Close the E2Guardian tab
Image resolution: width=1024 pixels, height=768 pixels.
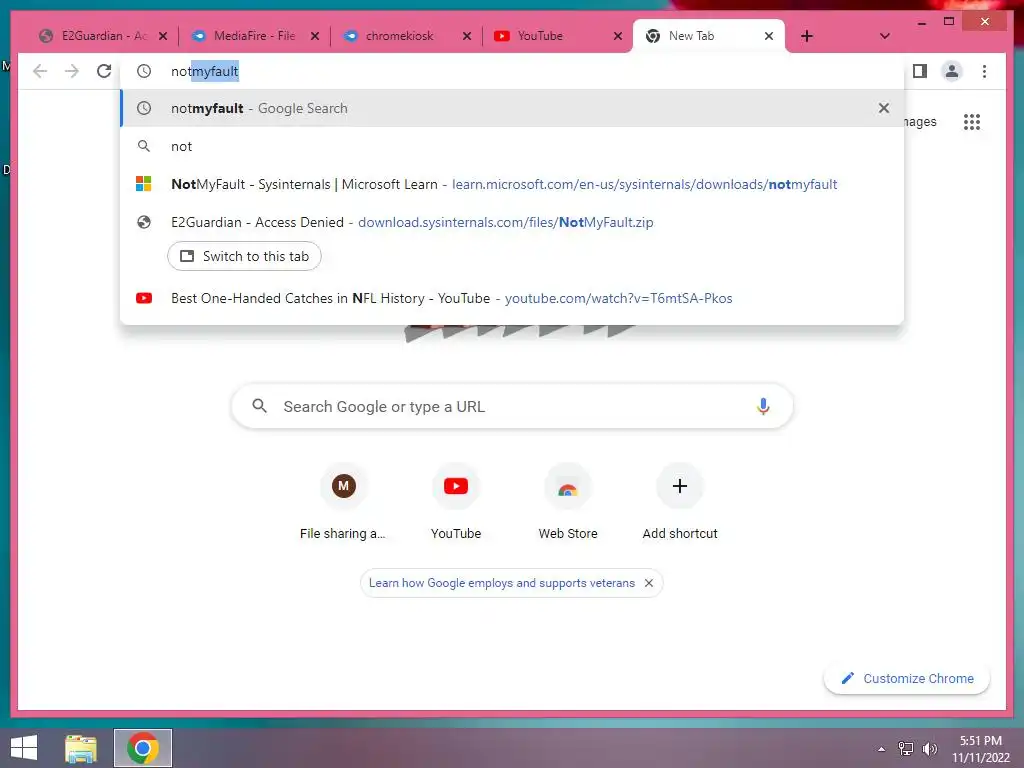(163, 36)
